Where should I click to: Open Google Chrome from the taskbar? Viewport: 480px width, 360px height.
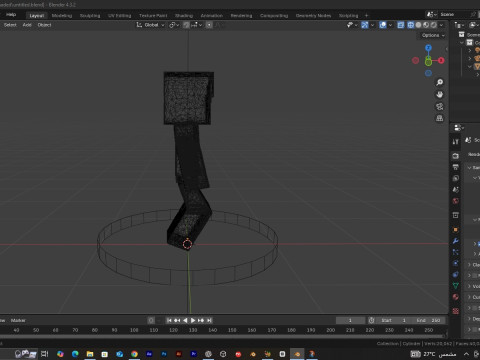point(134,354)
